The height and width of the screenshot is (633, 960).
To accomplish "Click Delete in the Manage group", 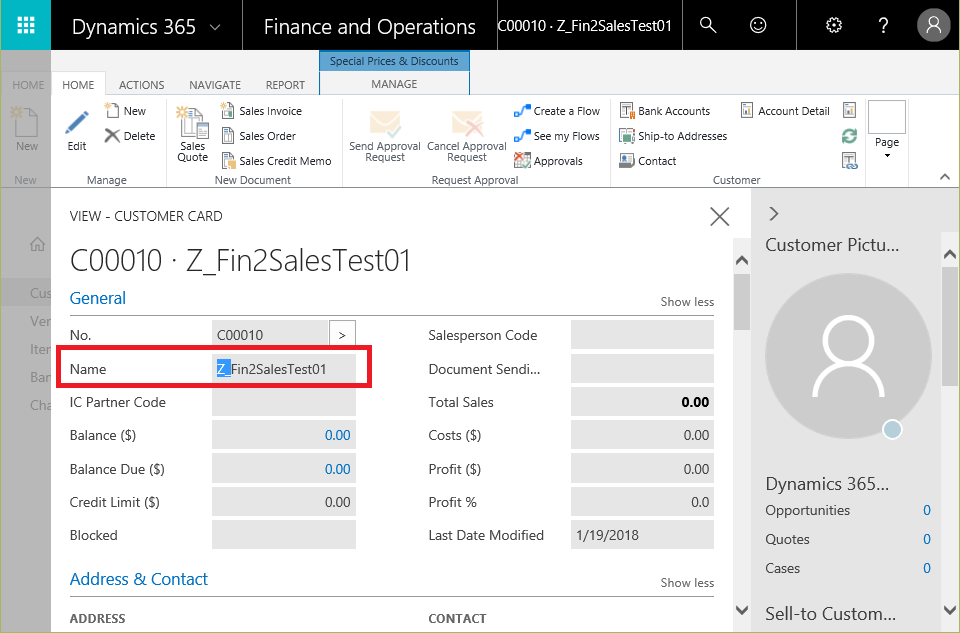I will click(x=130, y=136).
